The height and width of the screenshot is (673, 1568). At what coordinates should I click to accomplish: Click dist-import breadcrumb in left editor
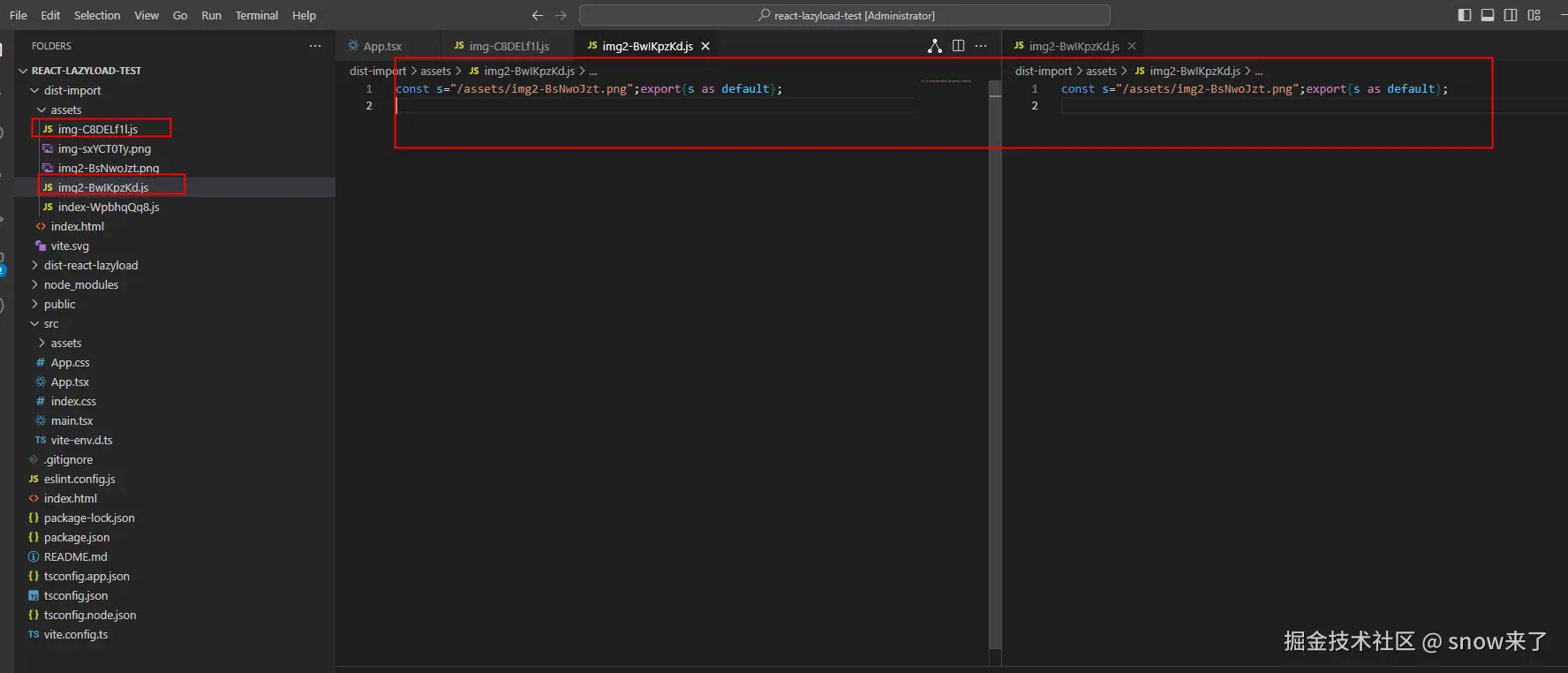(x=378, y=71)
